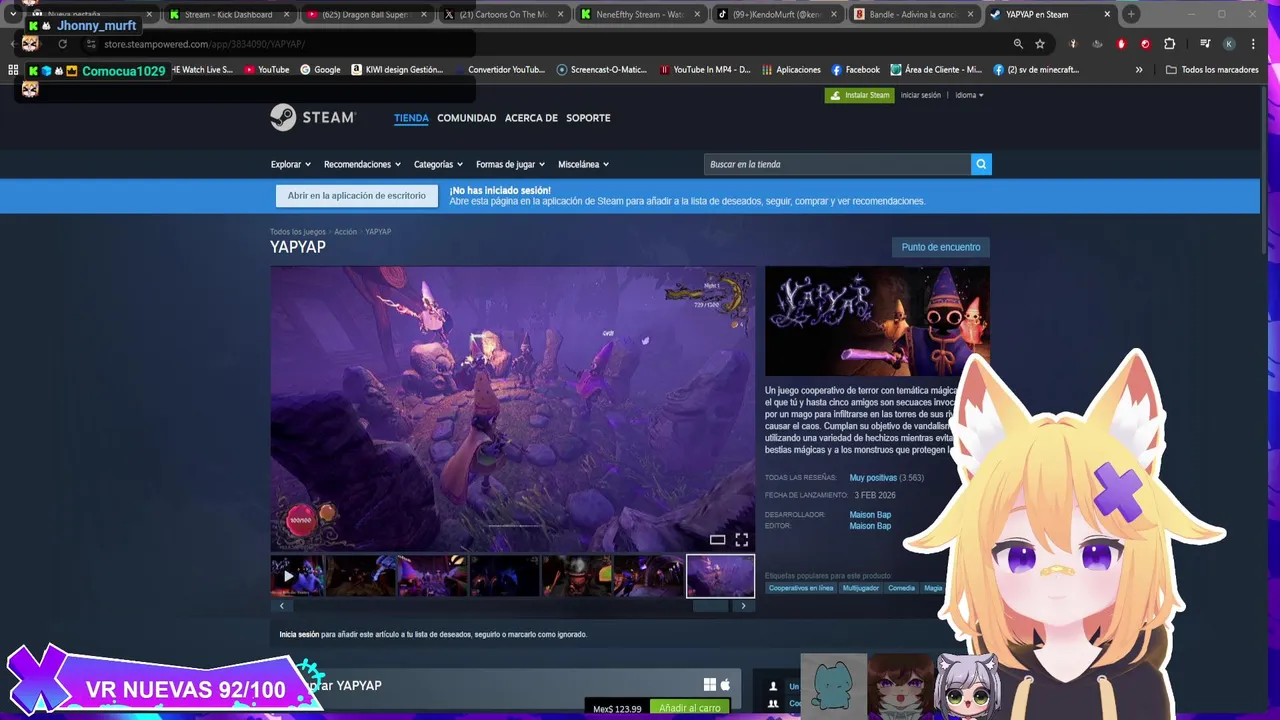Play the first video trailer thumbnail

click(297, 576)
